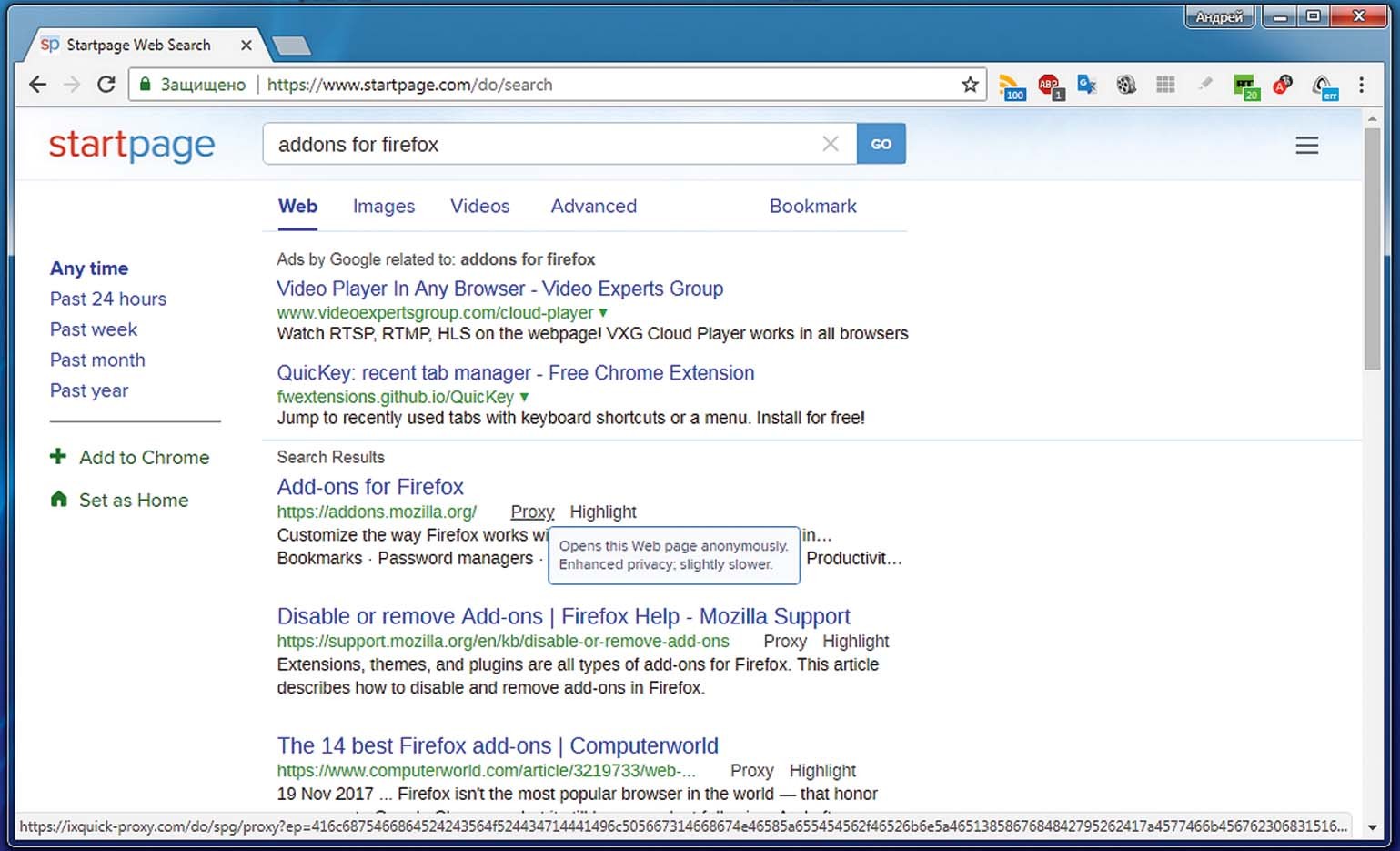Click the Adblock Plus extension icon

pos(1050,86)
